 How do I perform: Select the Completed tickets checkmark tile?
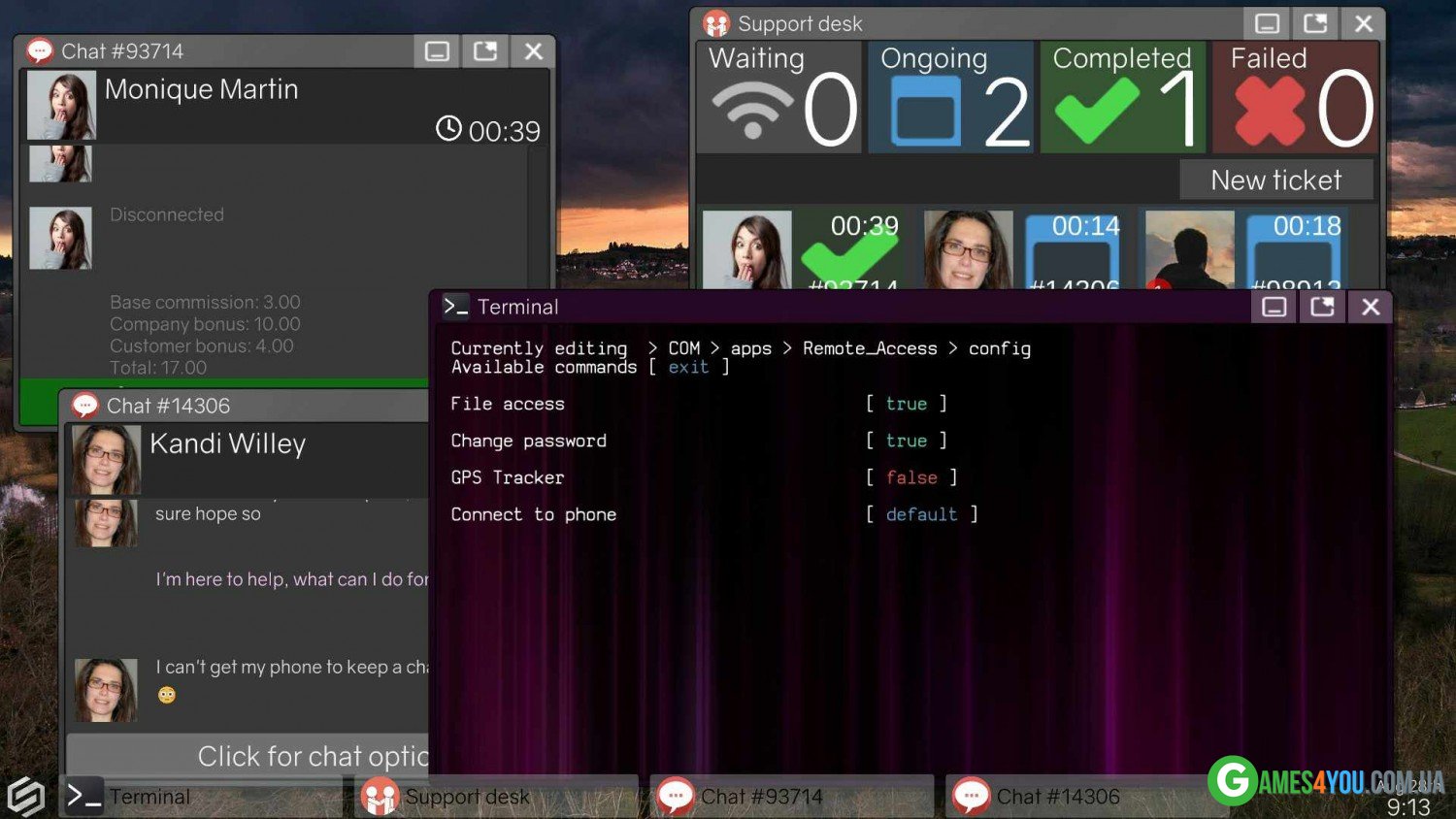(1122, 97)
